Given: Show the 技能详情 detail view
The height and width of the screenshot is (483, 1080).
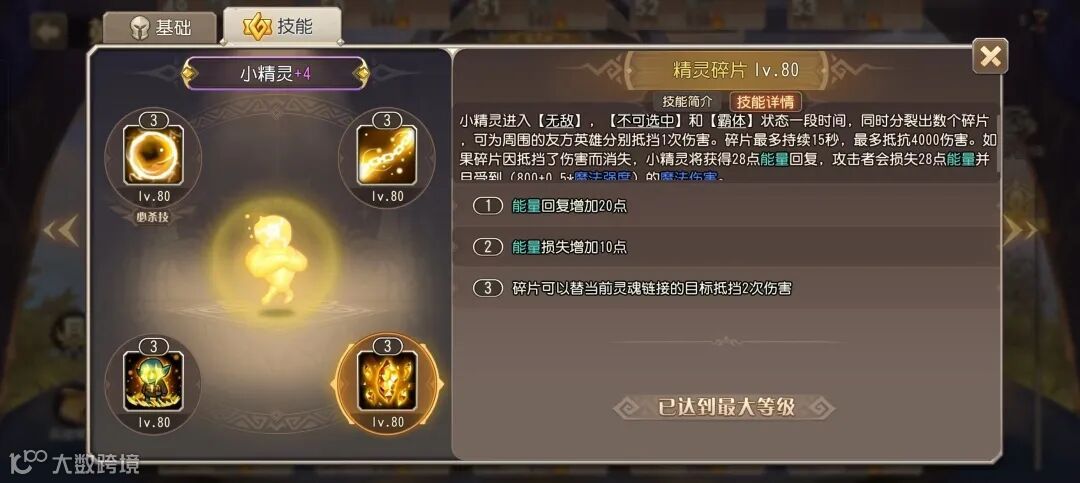Looking at the screenshot, I should click(765, 101).
